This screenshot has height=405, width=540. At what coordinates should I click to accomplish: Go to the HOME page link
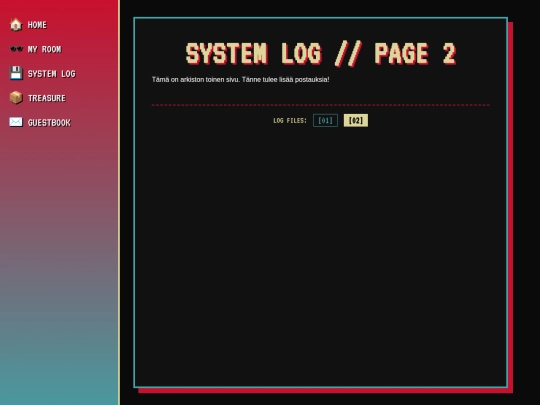(37, 25)
